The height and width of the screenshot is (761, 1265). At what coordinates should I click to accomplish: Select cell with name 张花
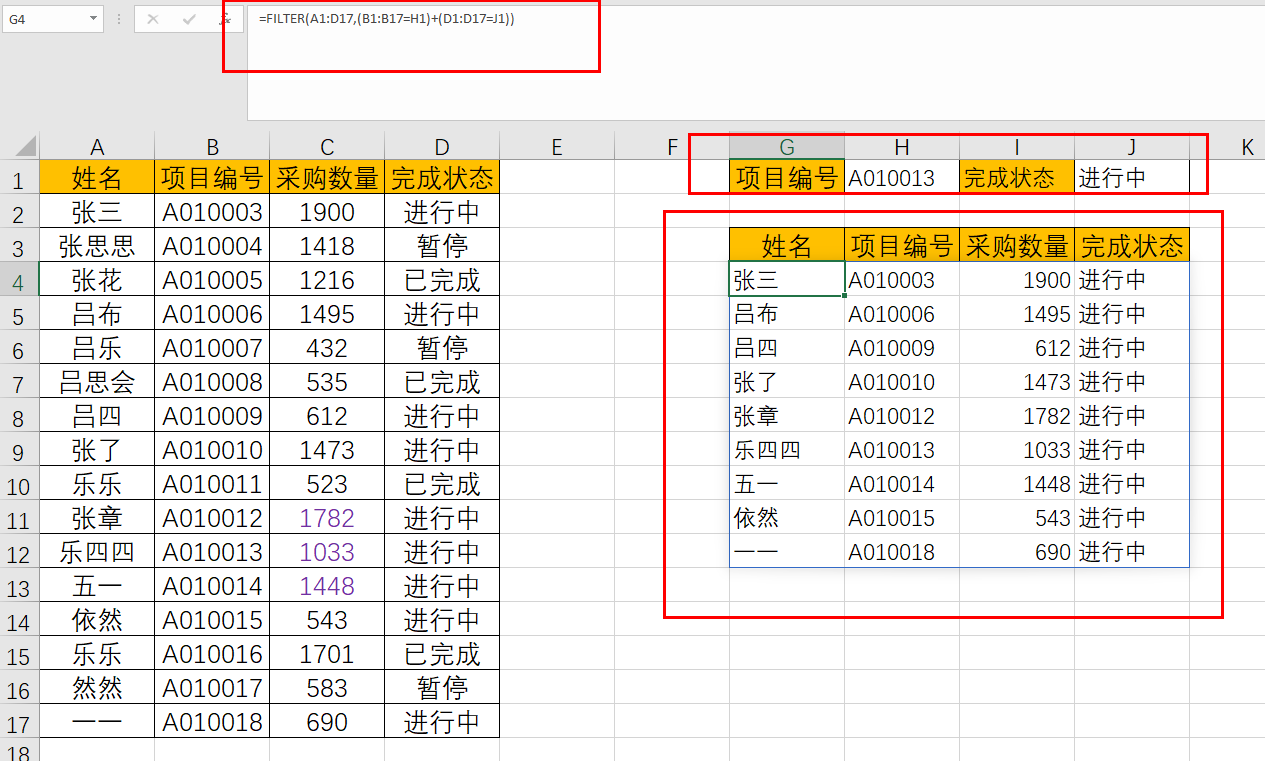point(97,280)
